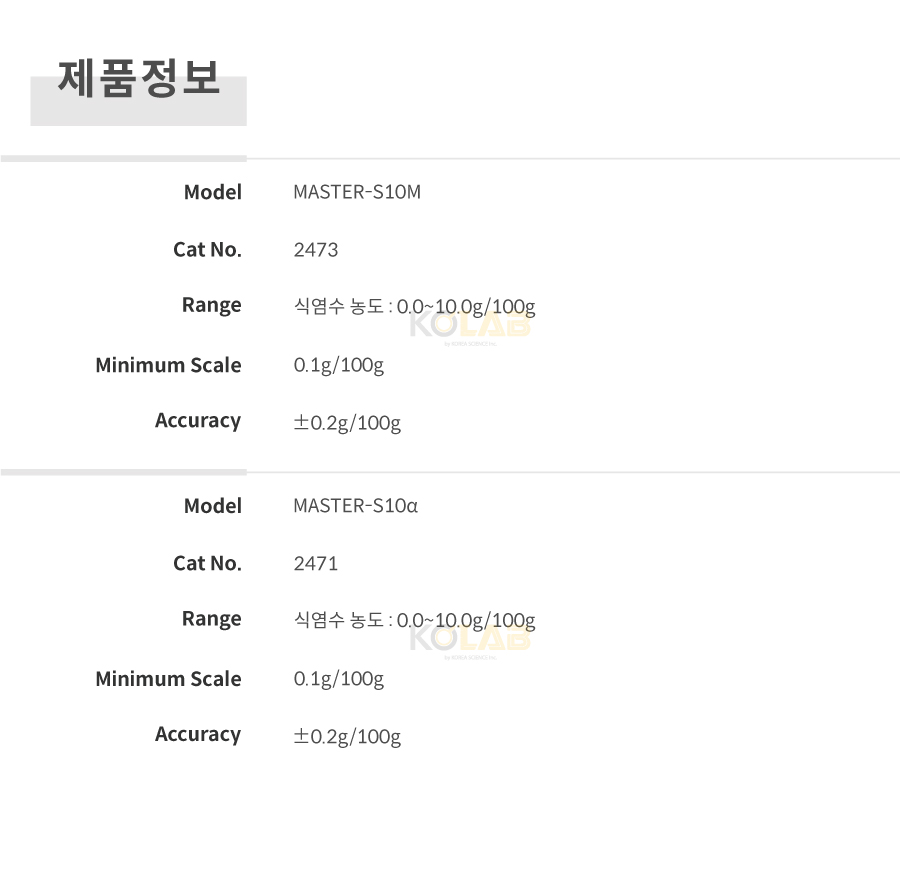Click the first Model label
Screen dimensions: 900x895
213,192
